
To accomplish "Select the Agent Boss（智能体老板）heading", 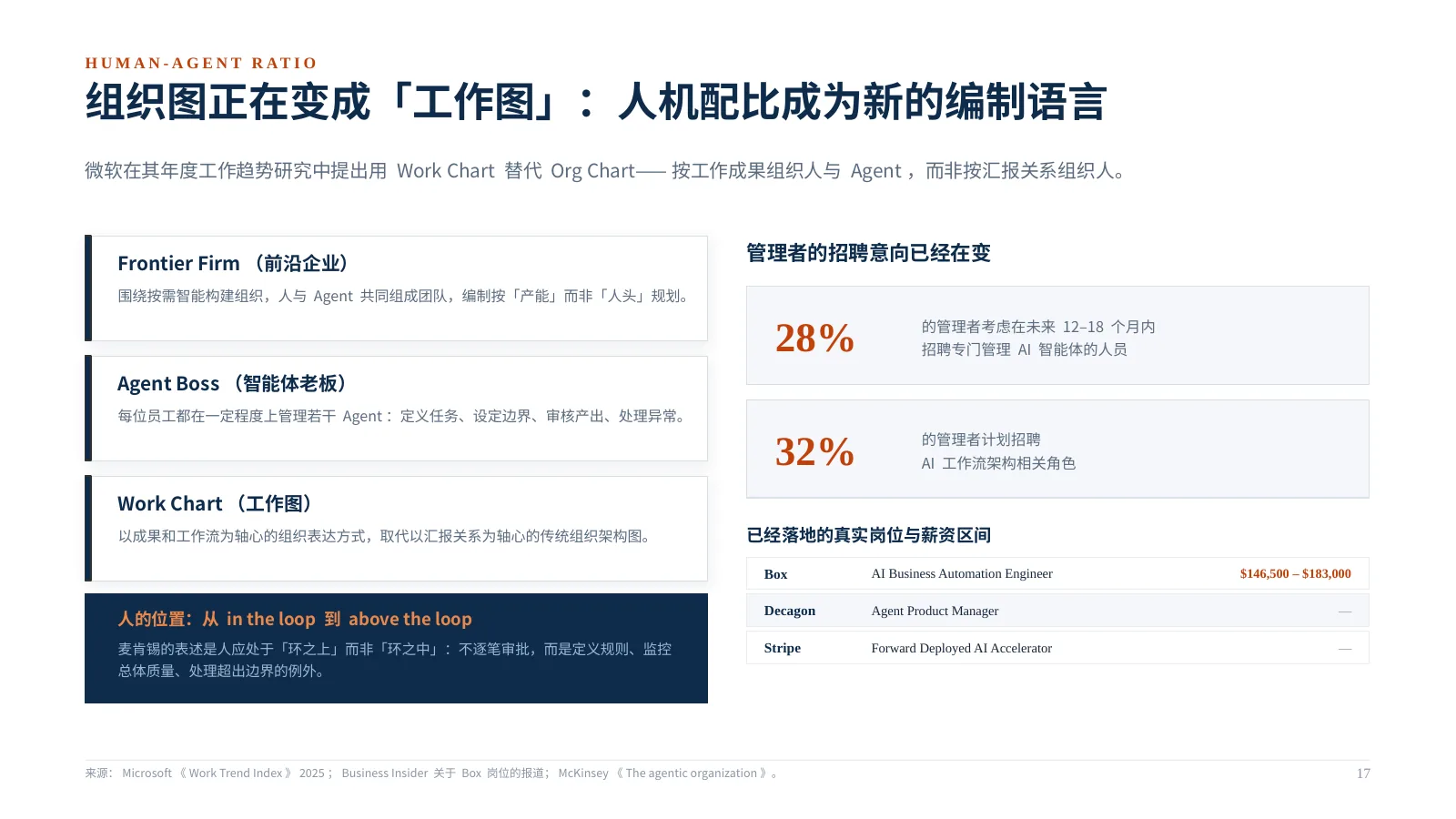I will coord(233,384).
